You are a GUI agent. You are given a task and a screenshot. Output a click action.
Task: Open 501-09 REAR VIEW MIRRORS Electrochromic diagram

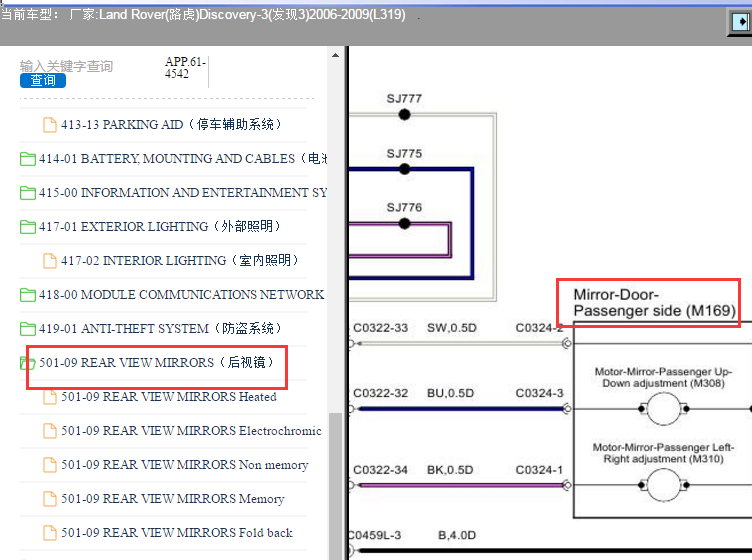click(191, 431)
